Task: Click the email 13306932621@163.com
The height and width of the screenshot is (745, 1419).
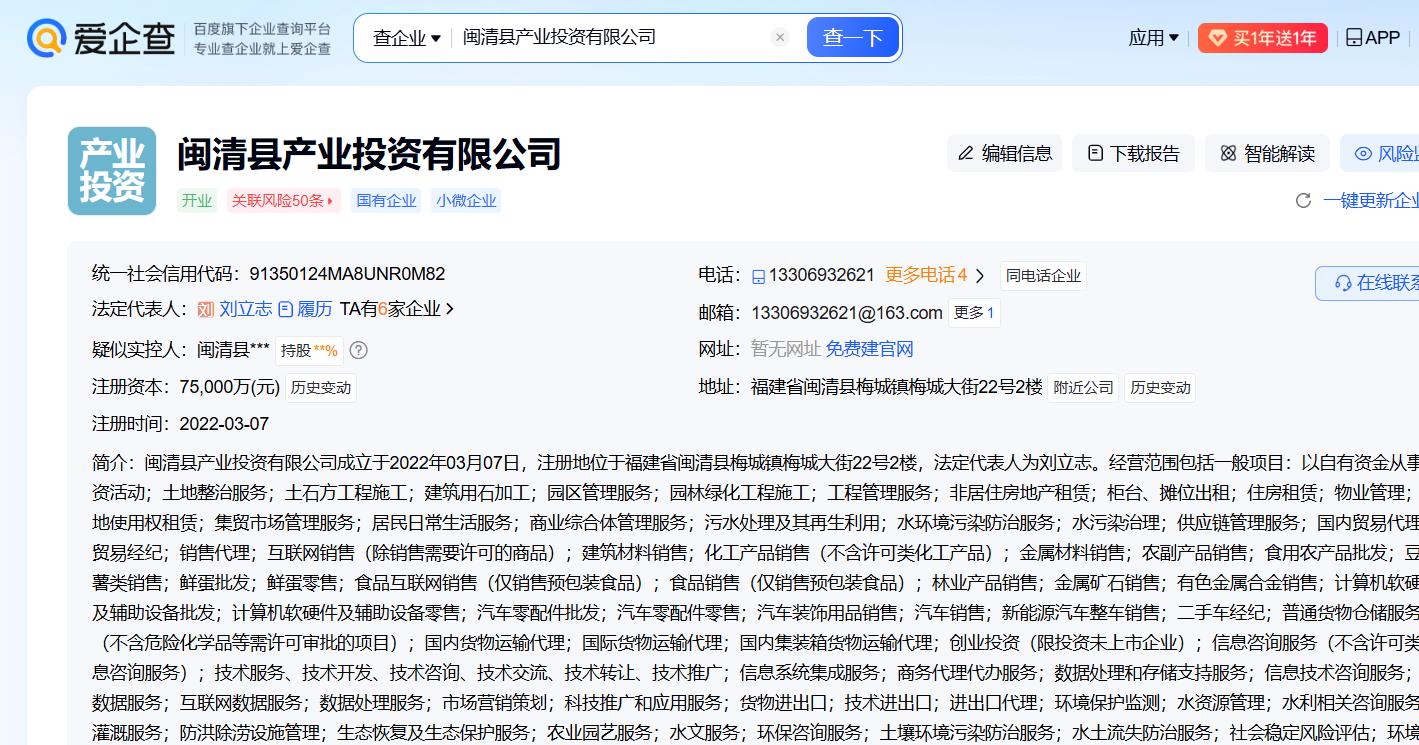Action: coord(847,313)
